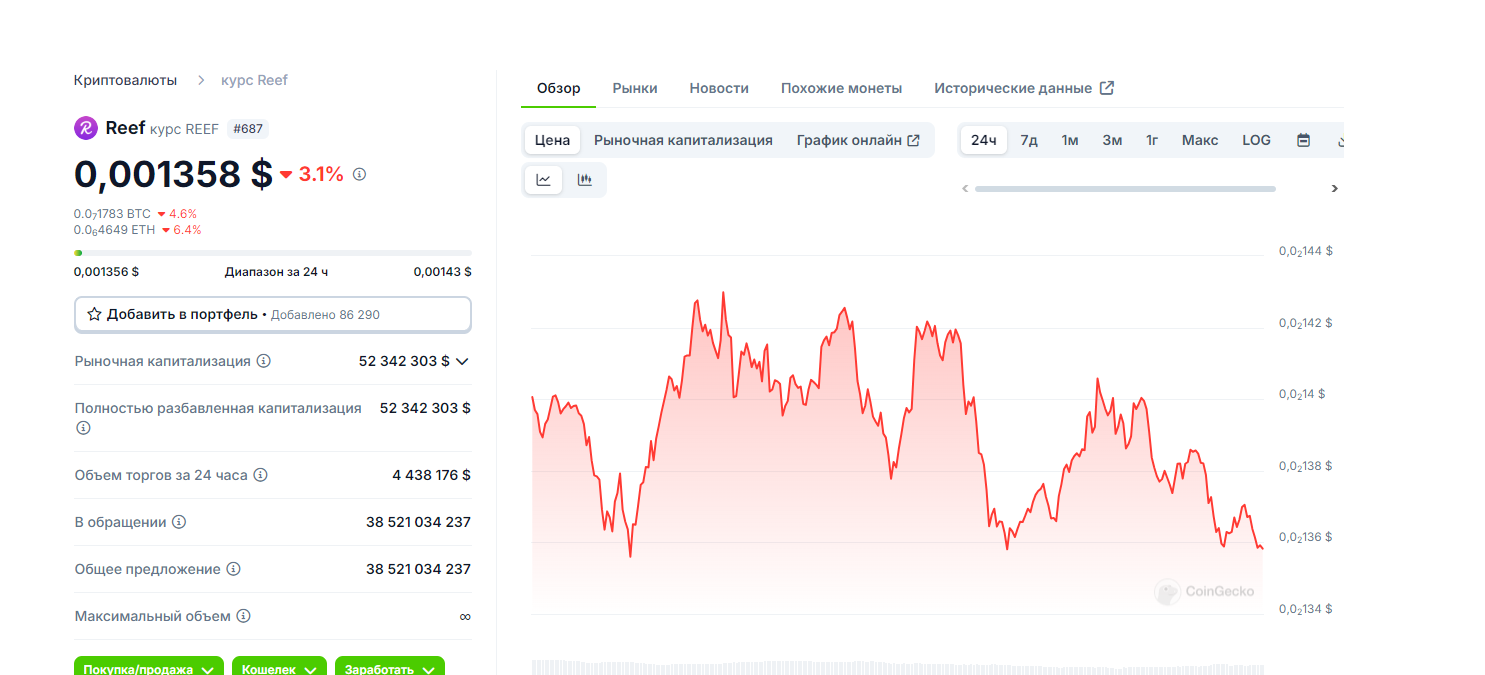Screen dimensions: 1485x675
Task: Switch to line chart view icon
Action: (x=544, y=180)
